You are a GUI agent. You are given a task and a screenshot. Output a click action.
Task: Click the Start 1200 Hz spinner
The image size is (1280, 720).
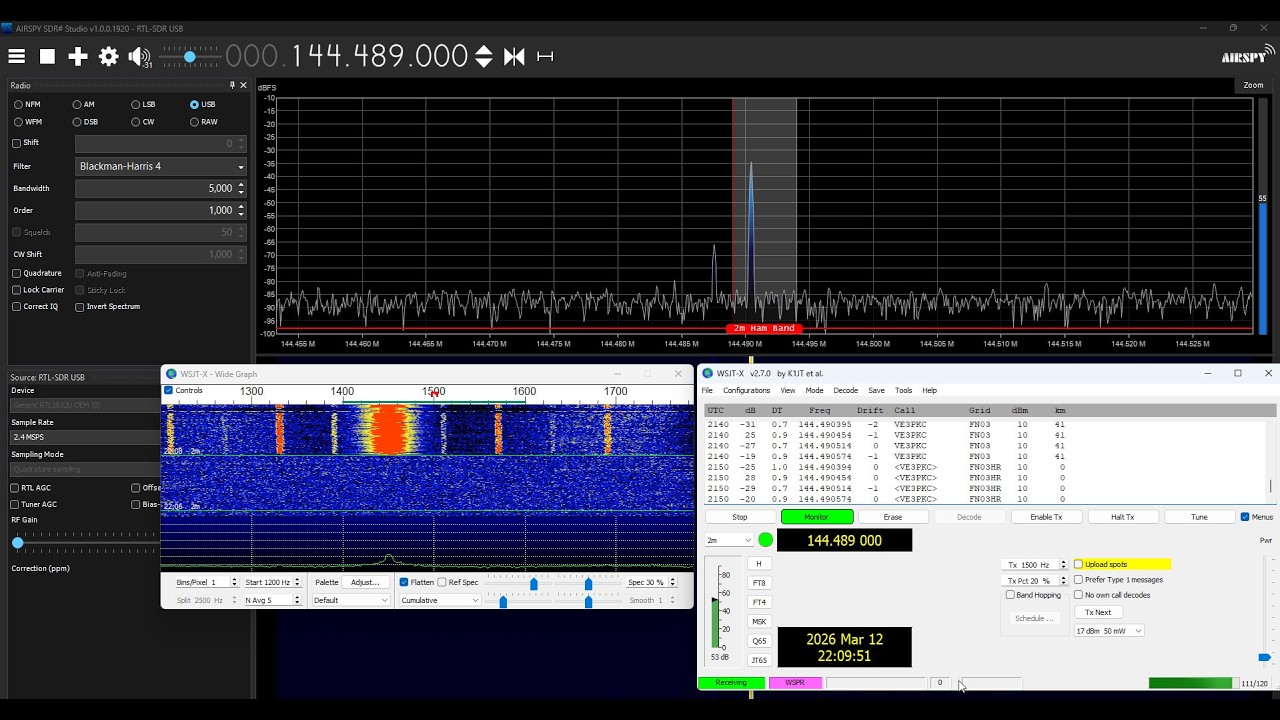point(271,582)
